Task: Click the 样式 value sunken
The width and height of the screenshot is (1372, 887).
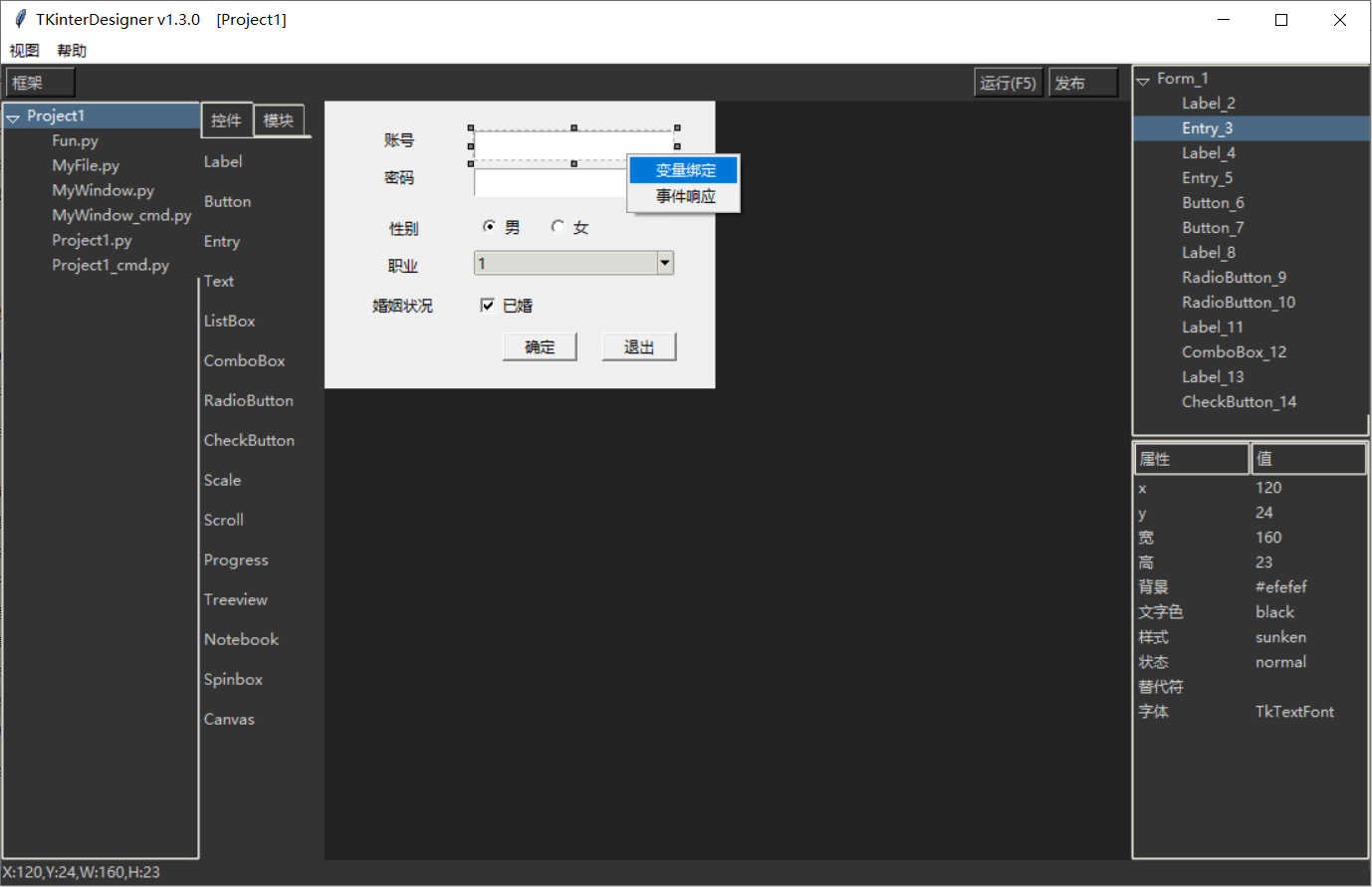Action: click(x=1280, y=637)
